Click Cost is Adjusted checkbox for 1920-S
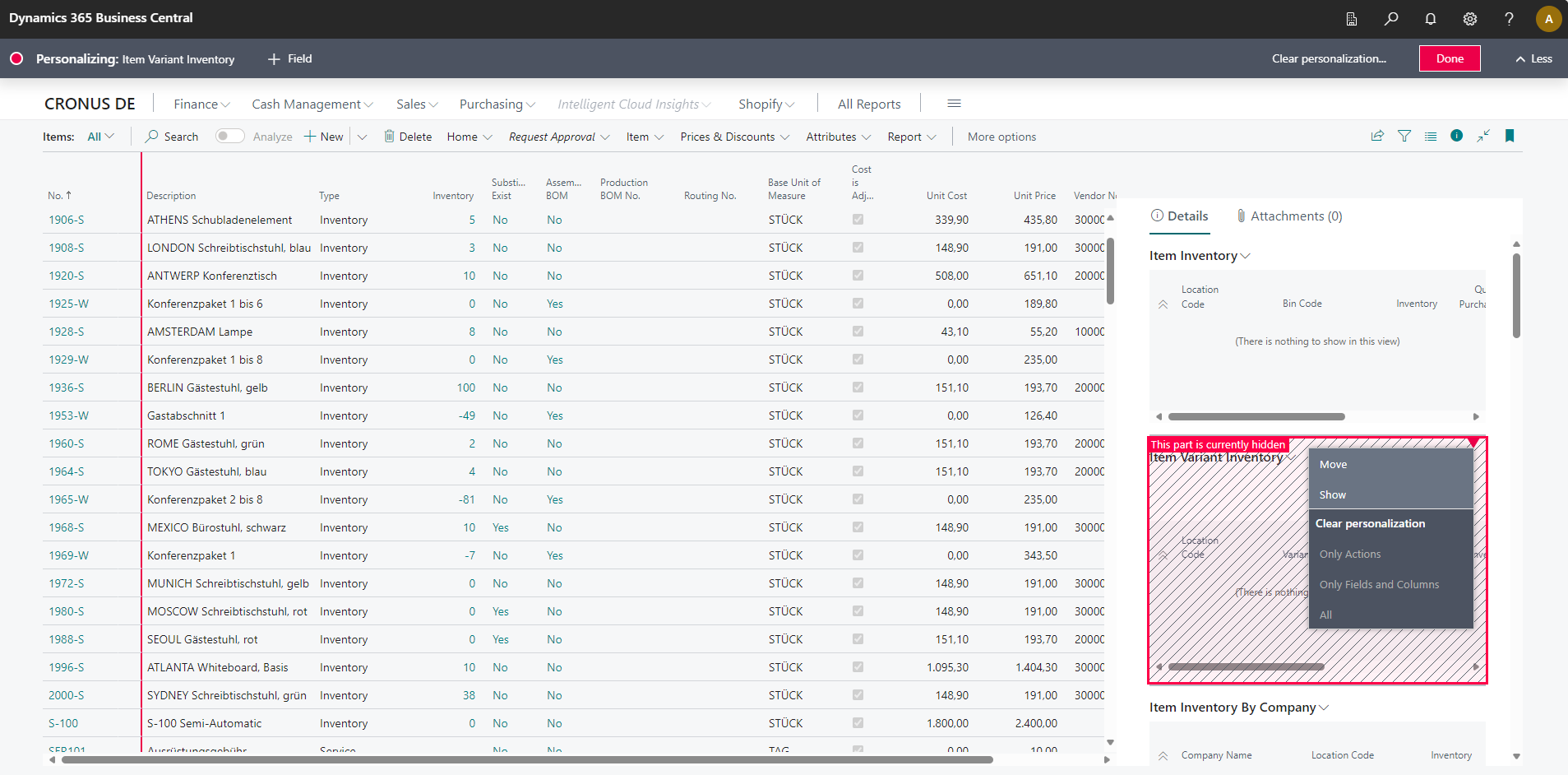The image size is (1568, 775). pyautogui.click(x=858, y=276)
